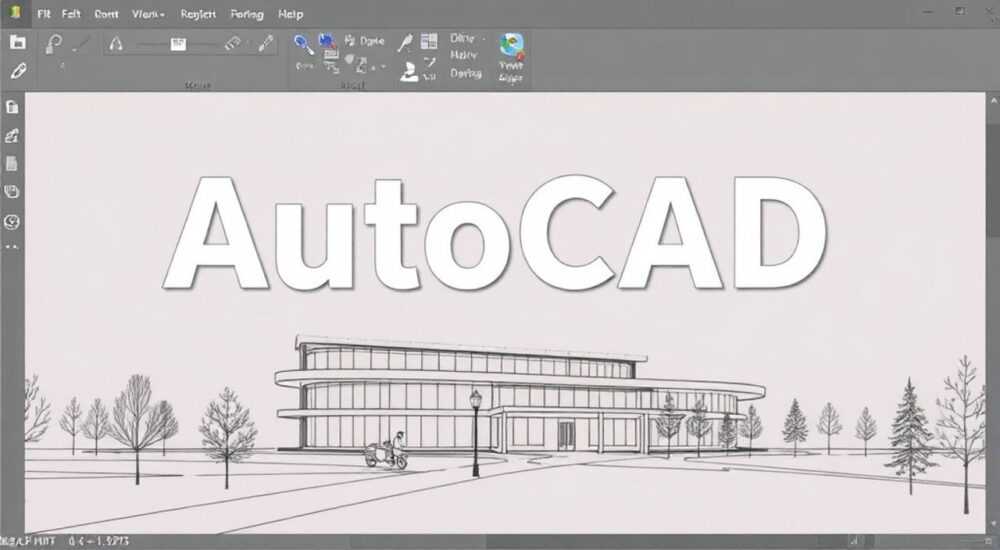Select the brush icon beside grid icon

pyautogui.click(x=405, y=42)
